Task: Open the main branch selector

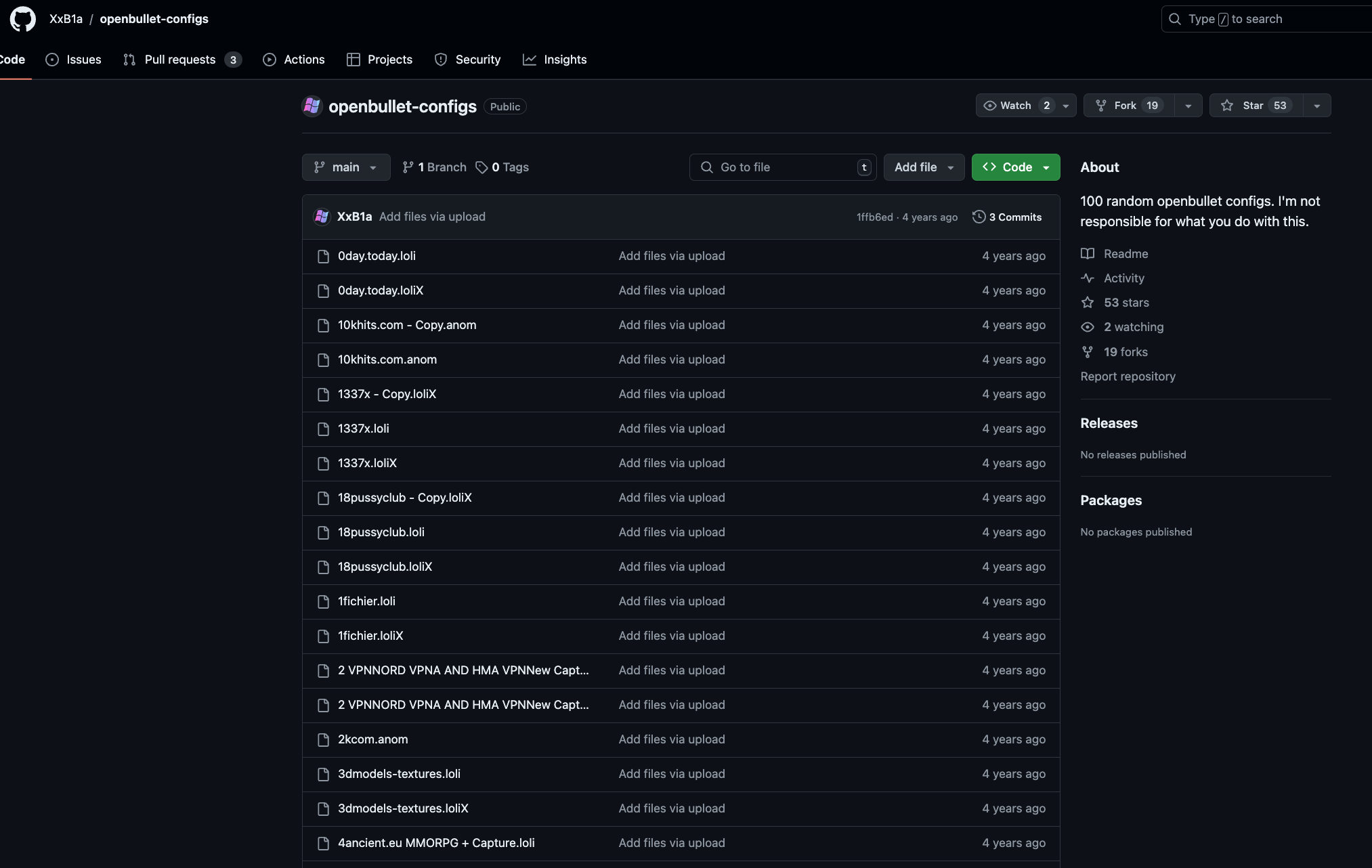Action: [x=346, y=167]
